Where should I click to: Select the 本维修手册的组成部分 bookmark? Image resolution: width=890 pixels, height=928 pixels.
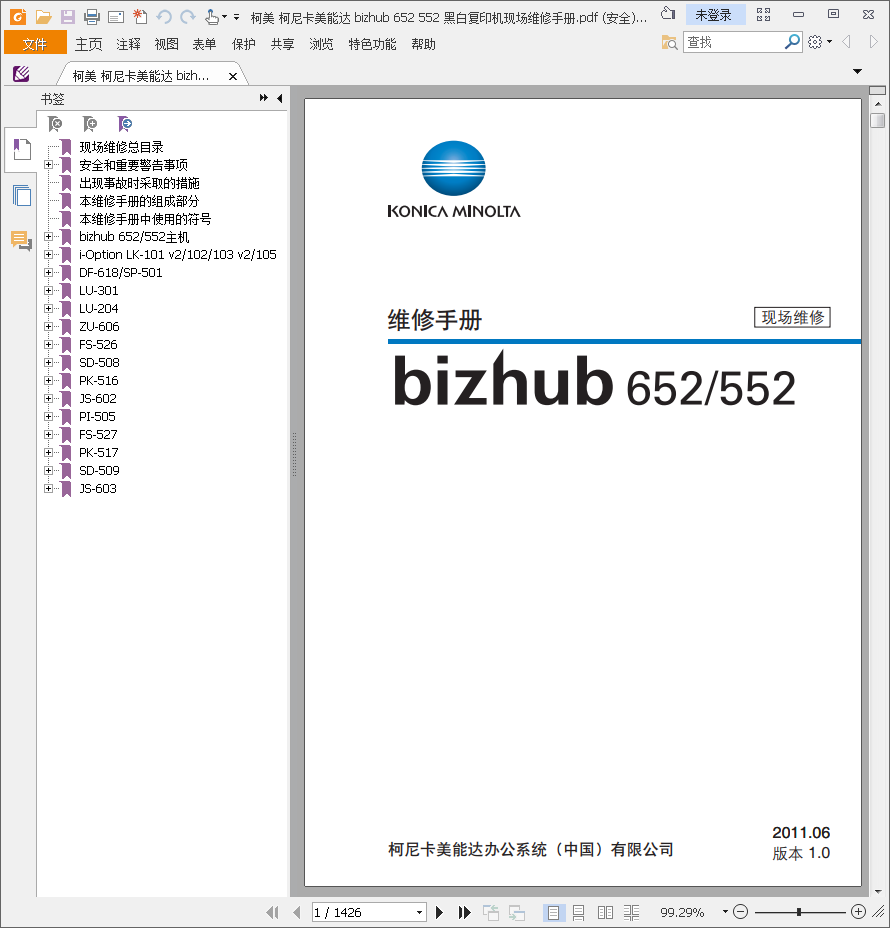pos(139,201)
